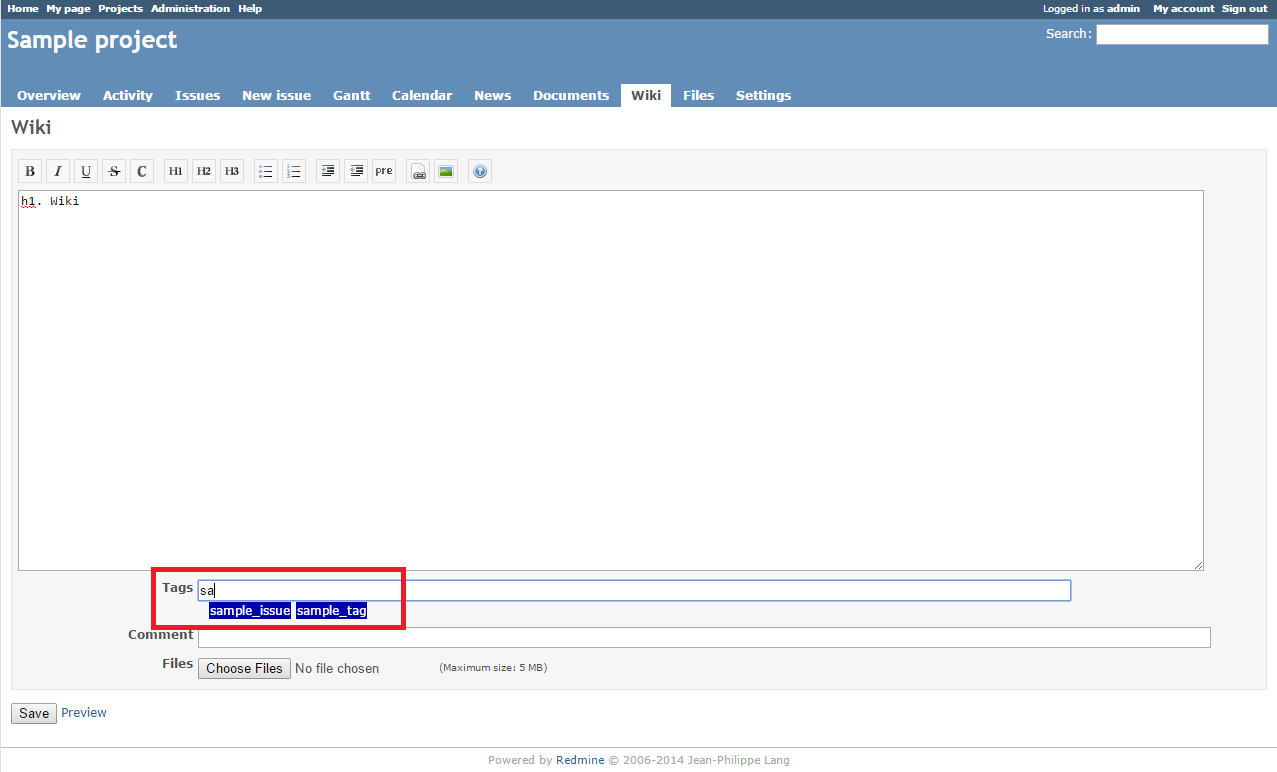Insert image icon in toolbar

[446, 171]
